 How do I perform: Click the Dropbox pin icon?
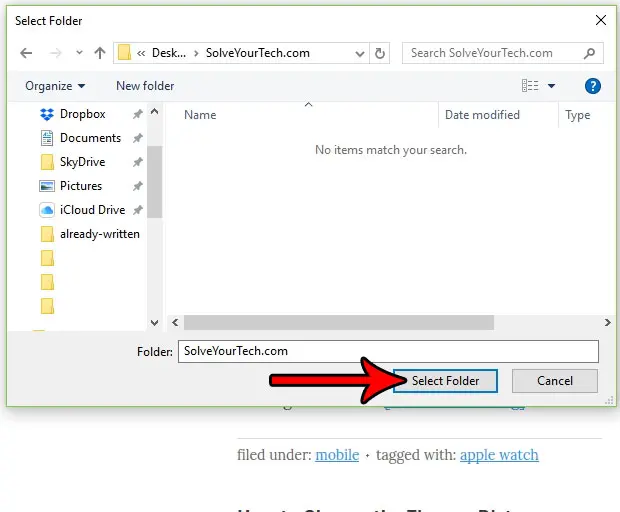(x=137, y=114)
